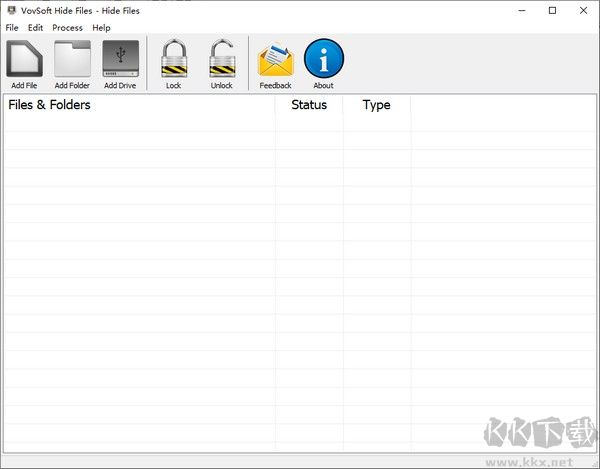Open the About info icon

coord(324,59)
